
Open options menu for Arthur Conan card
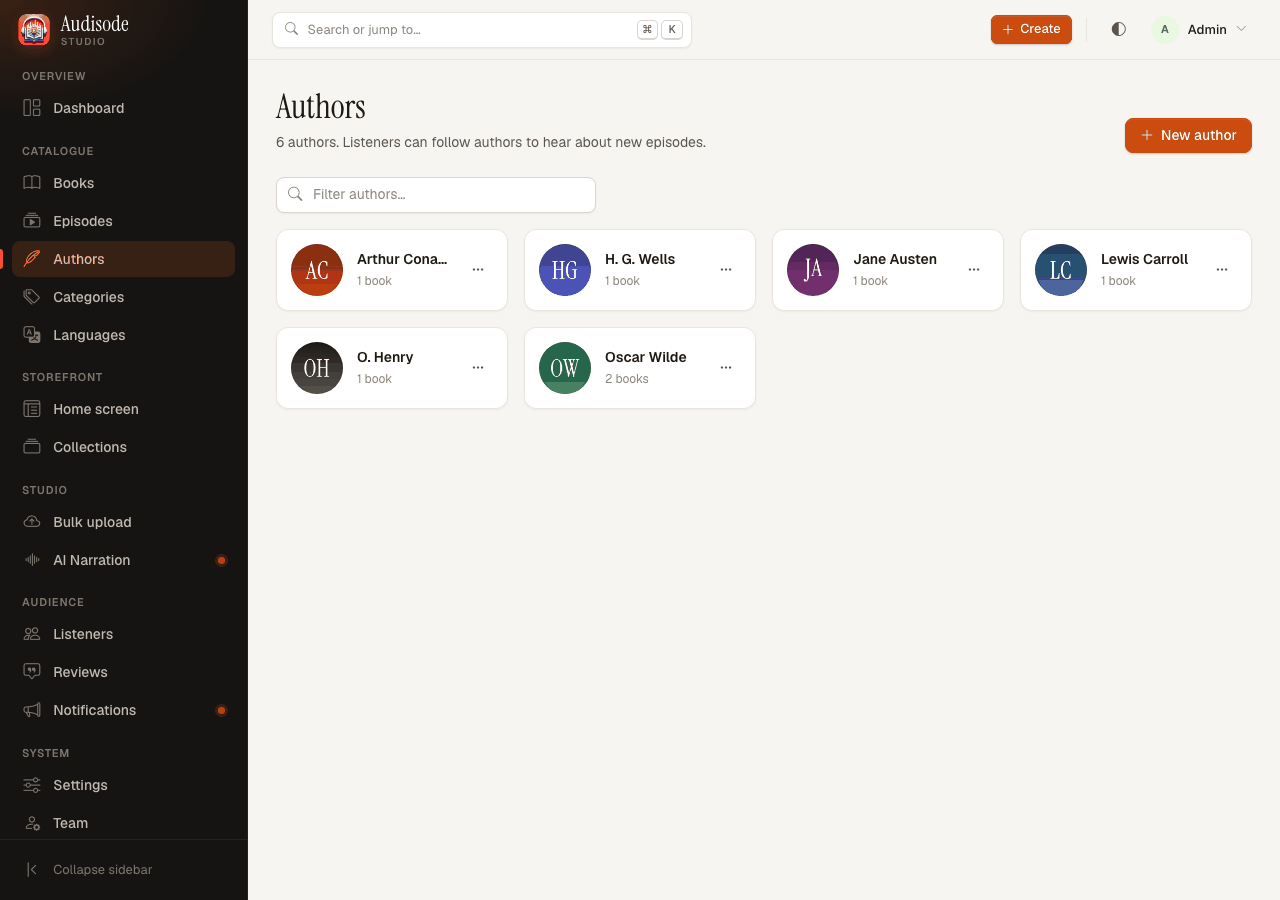click(478, 270)
